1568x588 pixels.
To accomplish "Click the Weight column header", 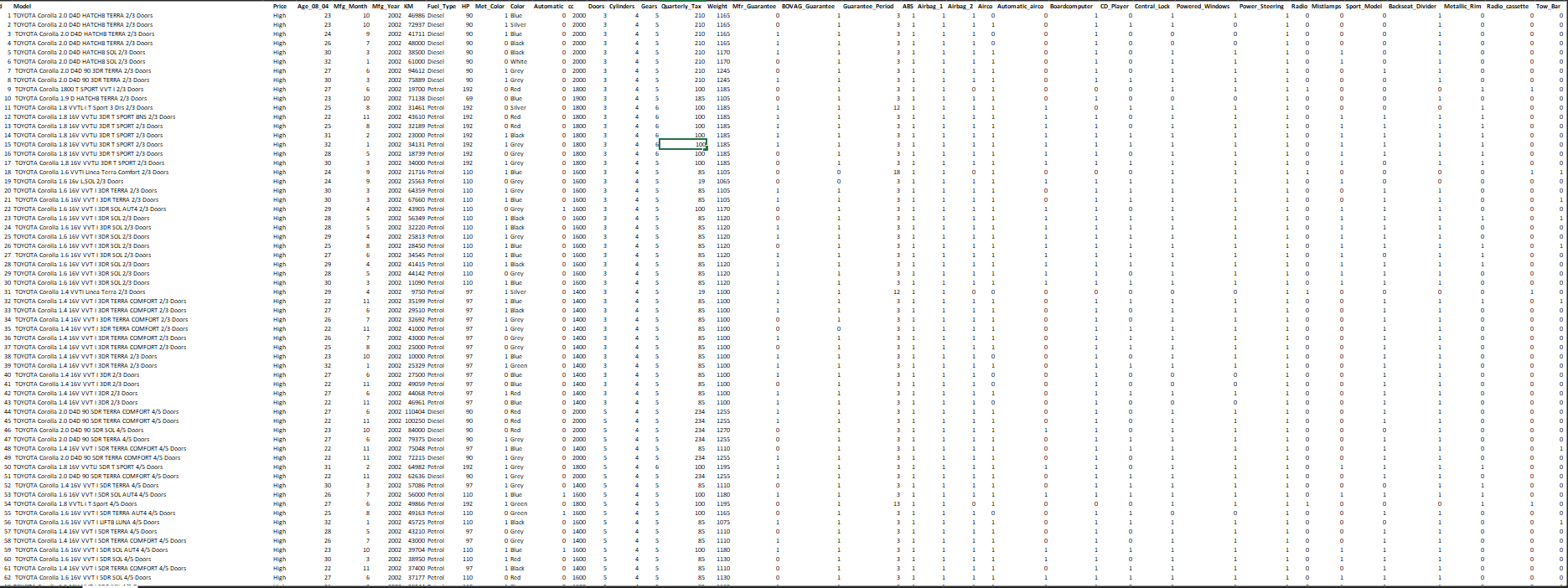I will coord(717,6).
